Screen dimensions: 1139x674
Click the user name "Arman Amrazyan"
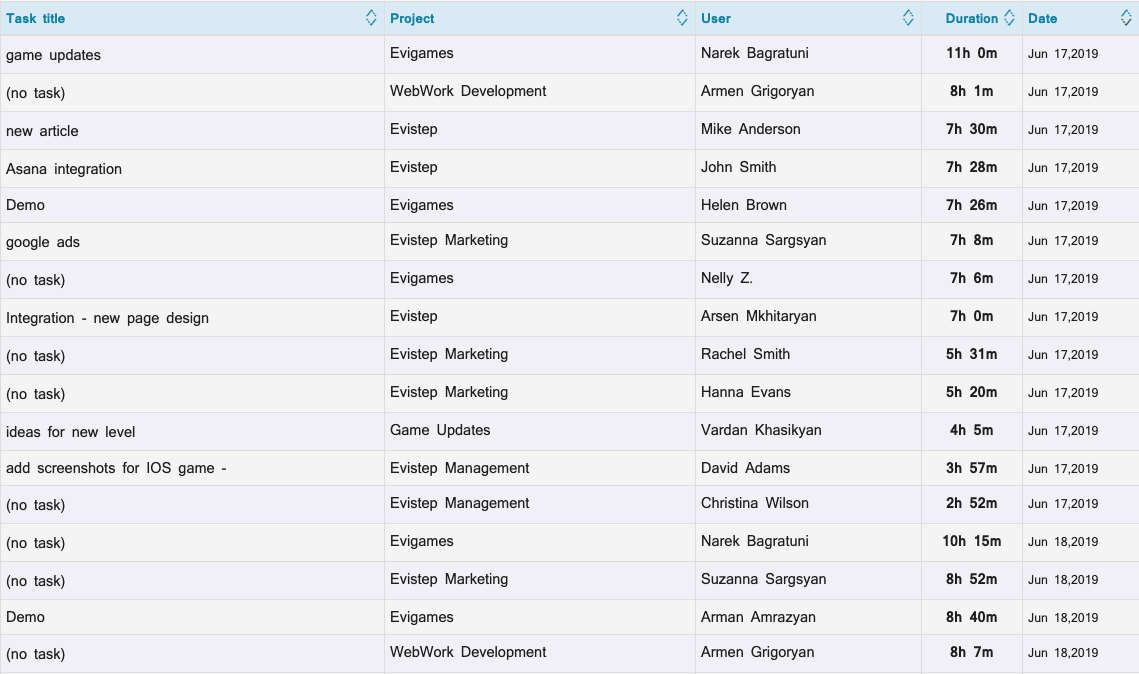click(x=758, y=617)
